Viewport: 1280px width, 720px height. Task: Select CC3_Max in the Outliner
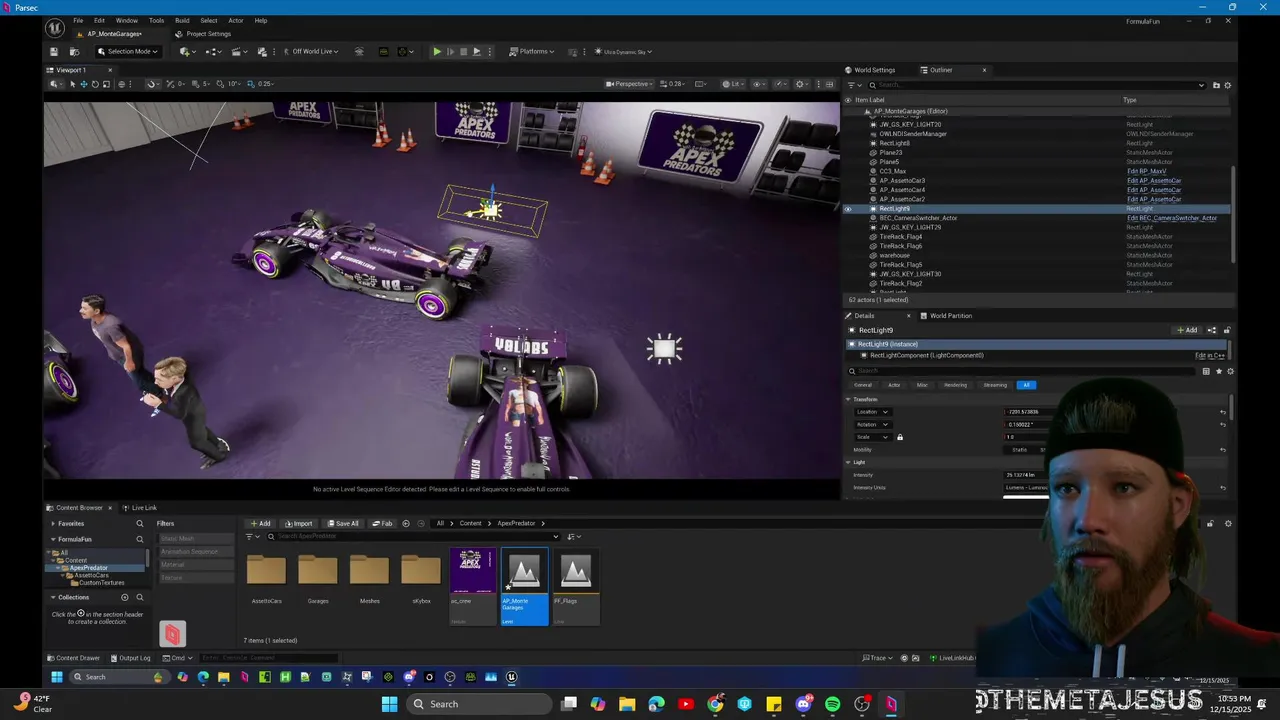pos(892,171)
